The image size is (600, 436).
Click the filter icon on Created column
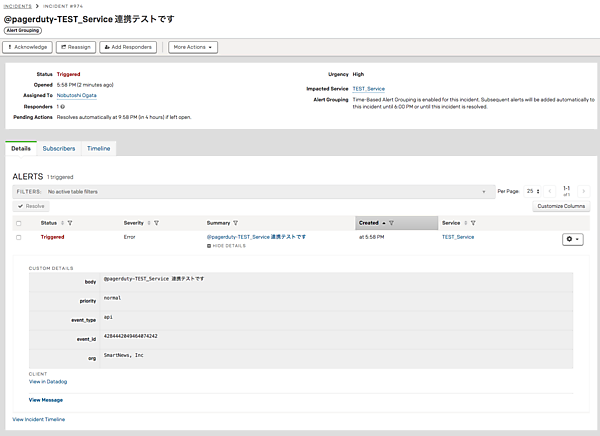pyautogui.click(x=391, y=223)
